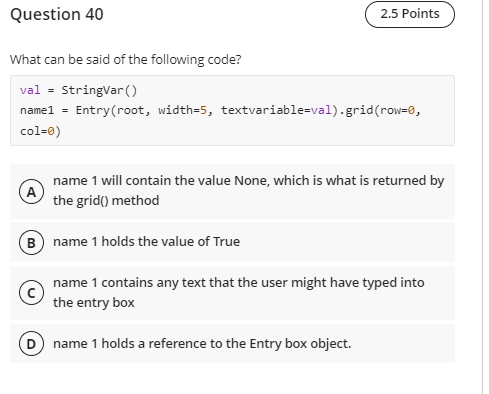Screen dimensions: 489x394
Task: Choose option B circle
Action: 31,242
